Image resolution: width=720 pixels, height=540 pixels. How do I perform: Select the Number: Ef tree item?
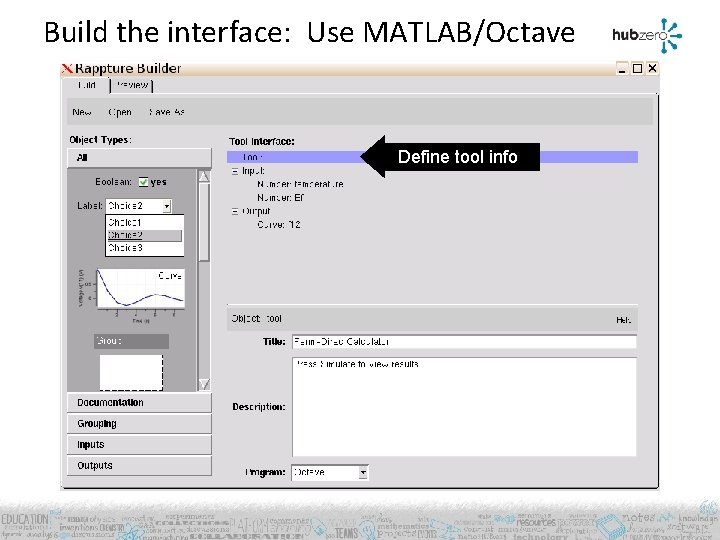tap(281, 198)
